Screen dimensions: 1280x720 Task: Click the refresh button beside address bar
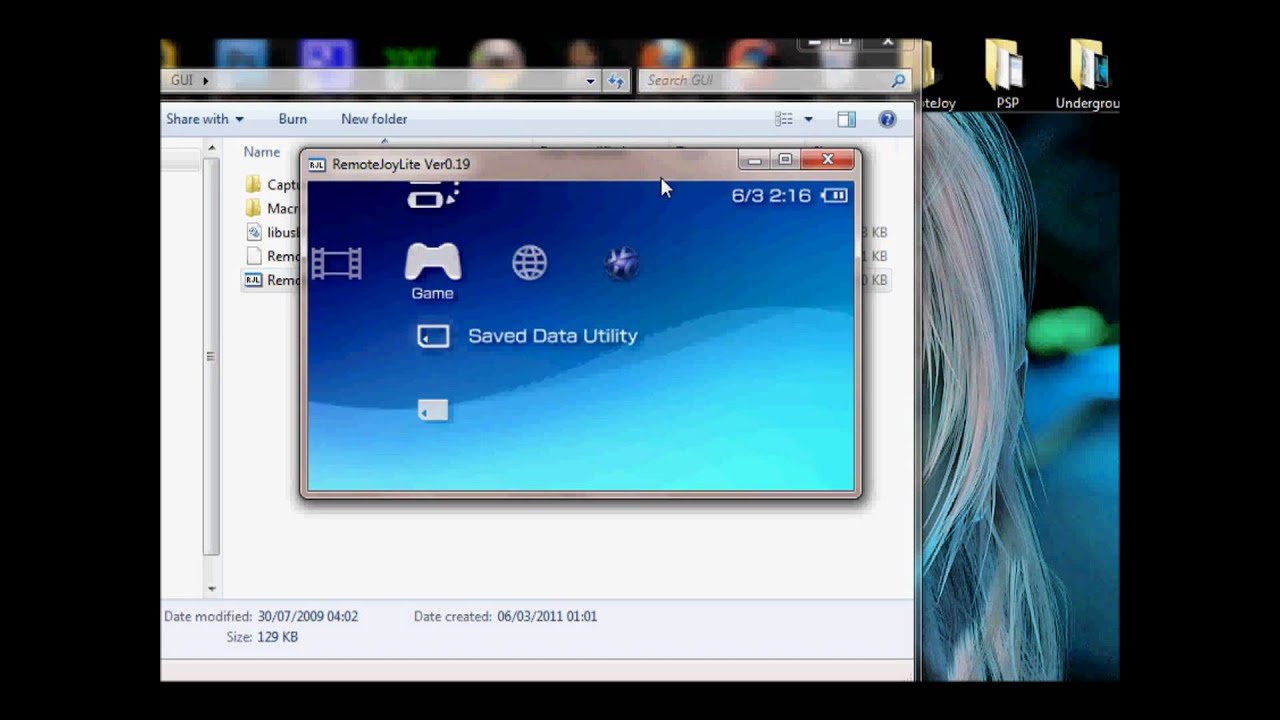click(x=616, y=81)
